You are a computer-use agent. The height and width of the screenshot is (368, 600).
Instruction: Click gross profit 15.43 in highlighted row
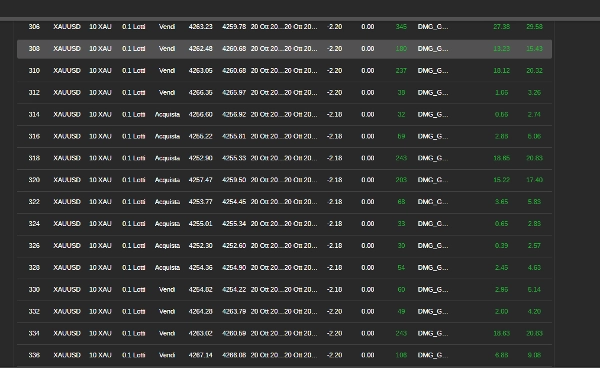[535, 49]
